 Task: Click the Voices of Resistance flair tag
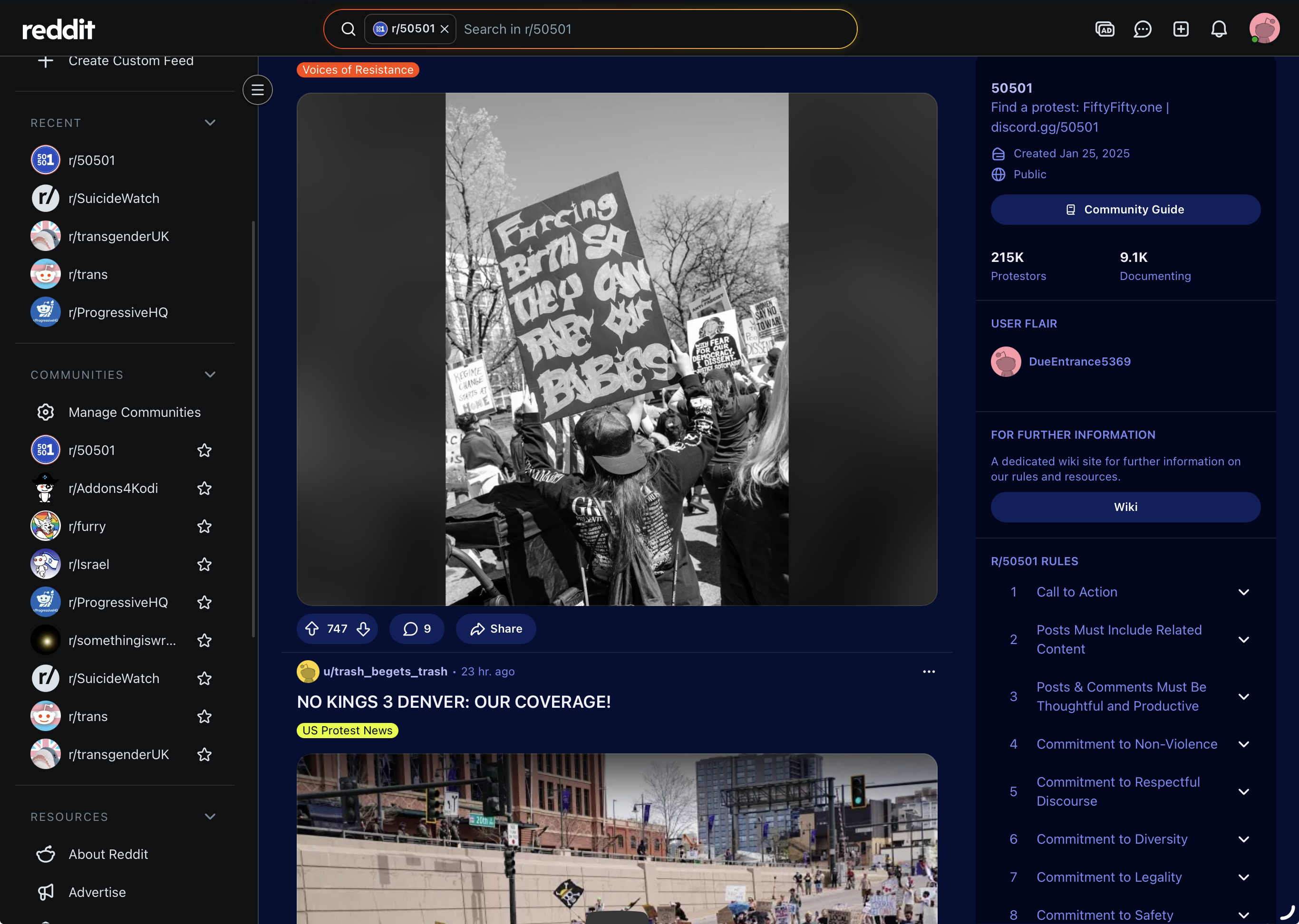click(358, 69)
